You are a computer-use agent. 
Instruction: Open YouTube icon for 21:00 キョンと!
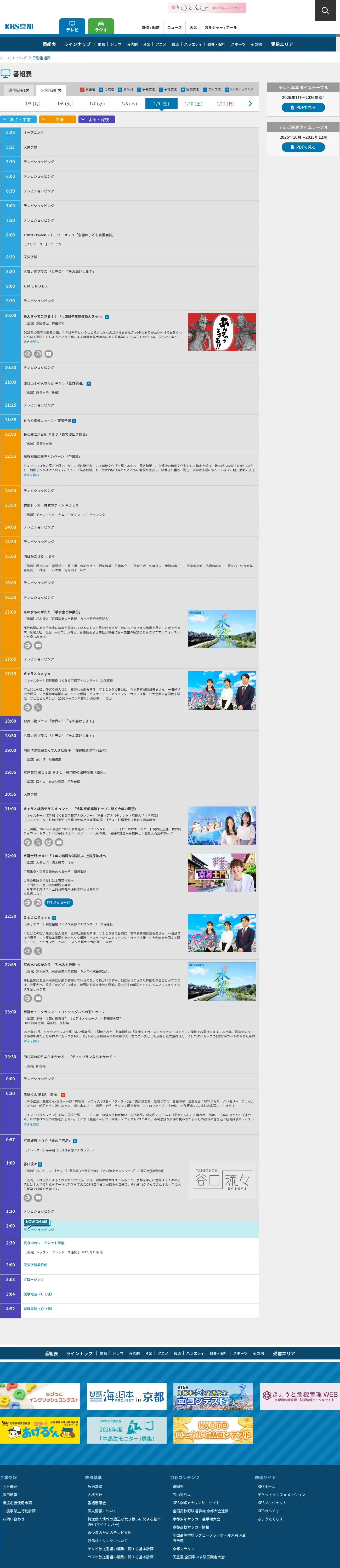(x=59, y=843)
